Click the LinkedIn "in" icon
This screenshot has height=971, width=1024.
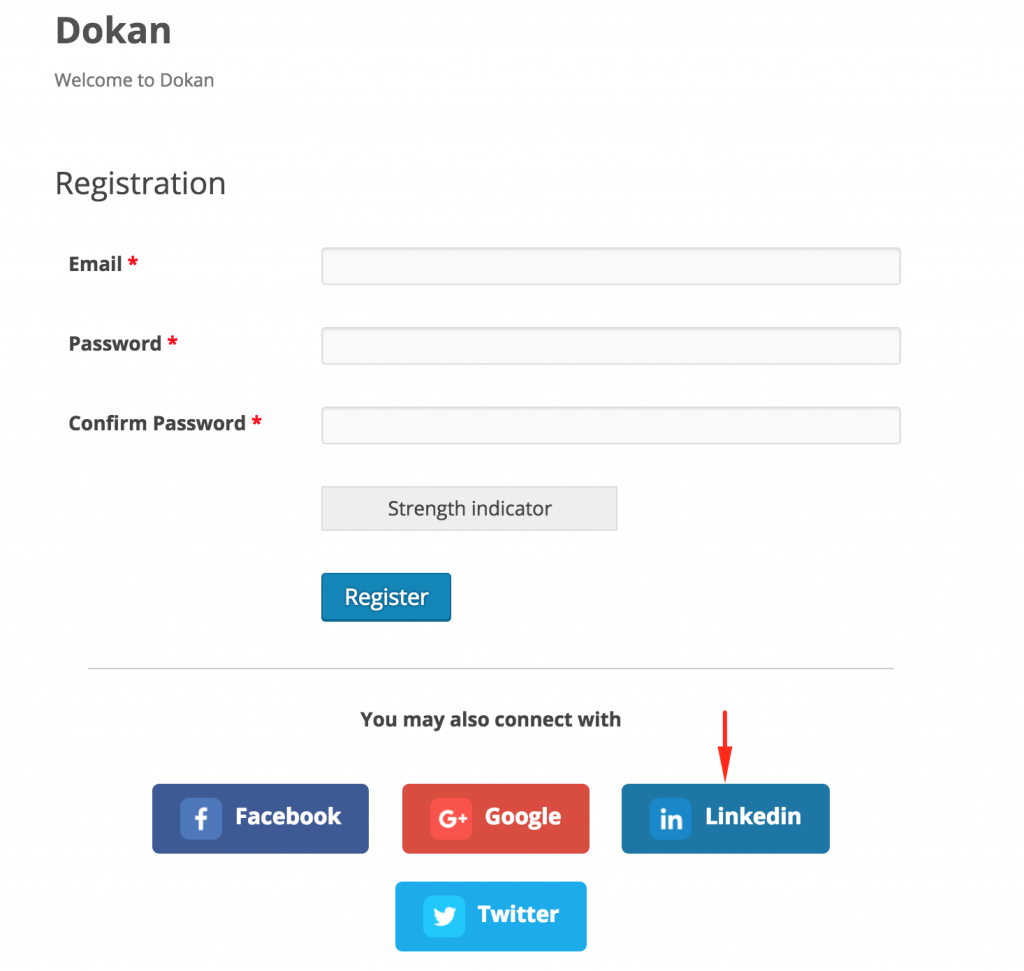[x=671, y=818]
